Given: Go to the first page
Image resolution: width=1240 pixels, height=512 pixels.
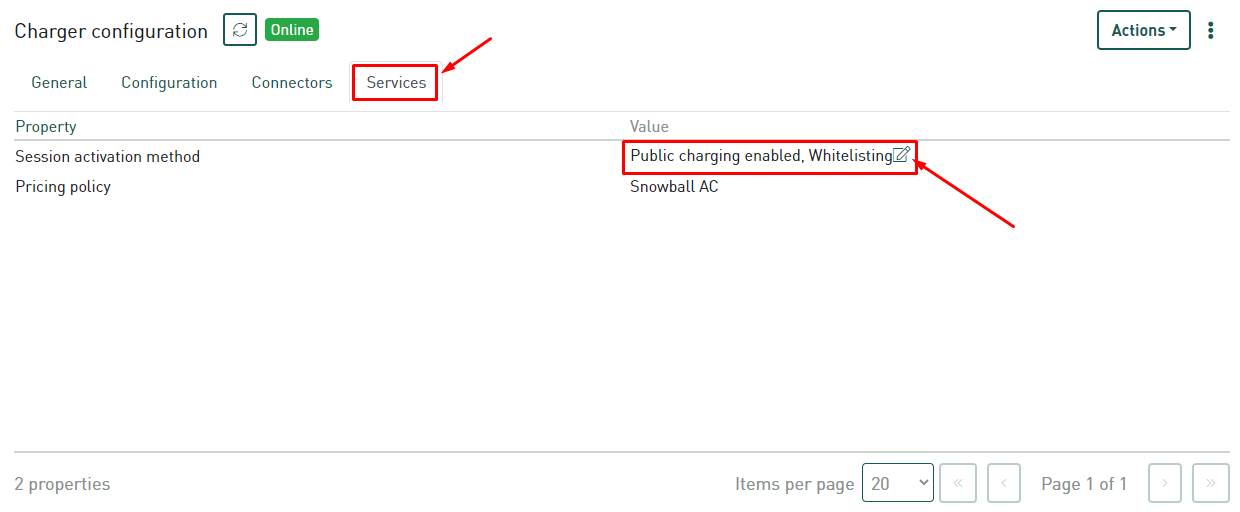Looking at the screenshot, I should click(958, 483).
